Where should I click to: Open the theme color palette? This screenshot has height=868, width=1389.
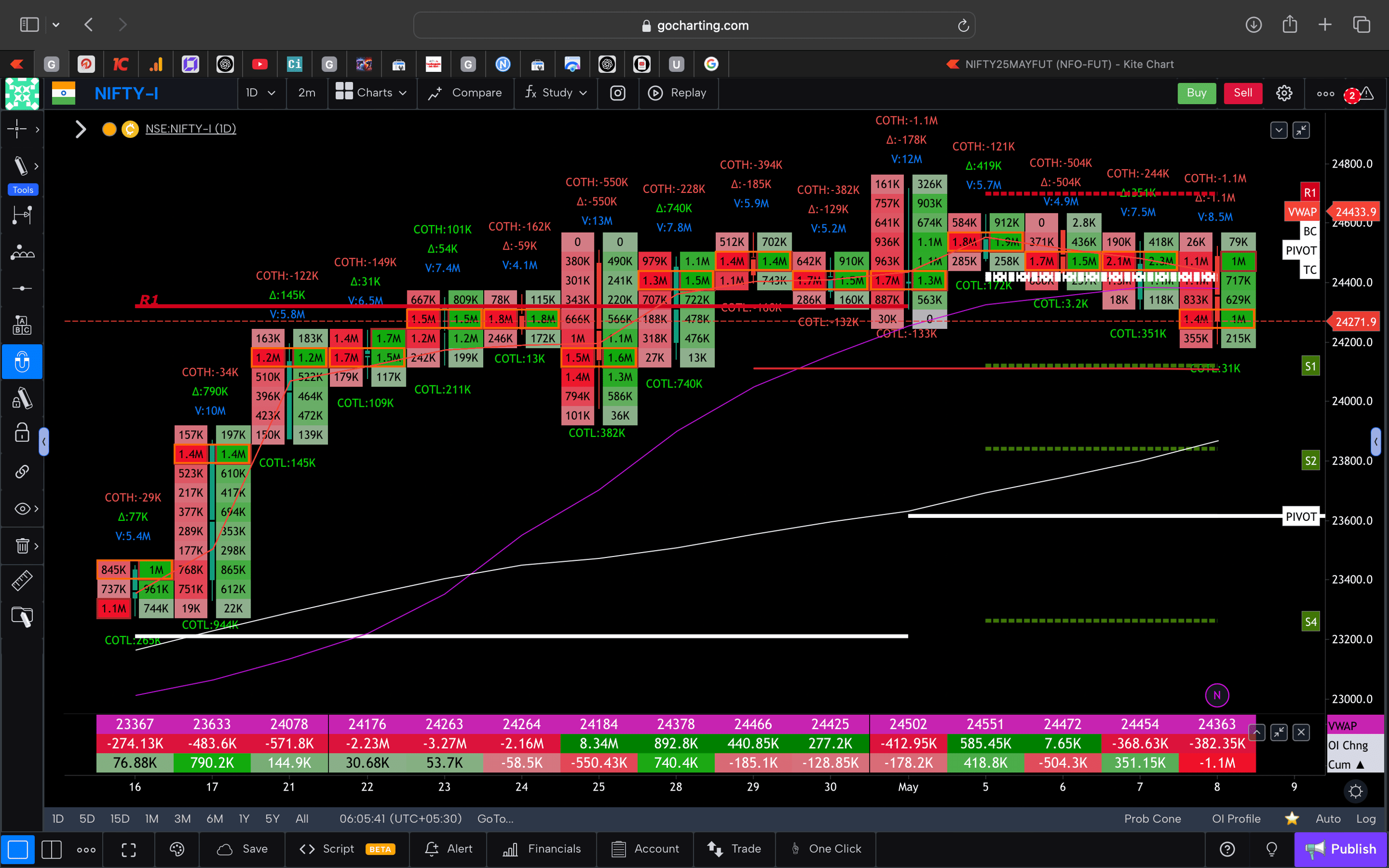(177, 849)
